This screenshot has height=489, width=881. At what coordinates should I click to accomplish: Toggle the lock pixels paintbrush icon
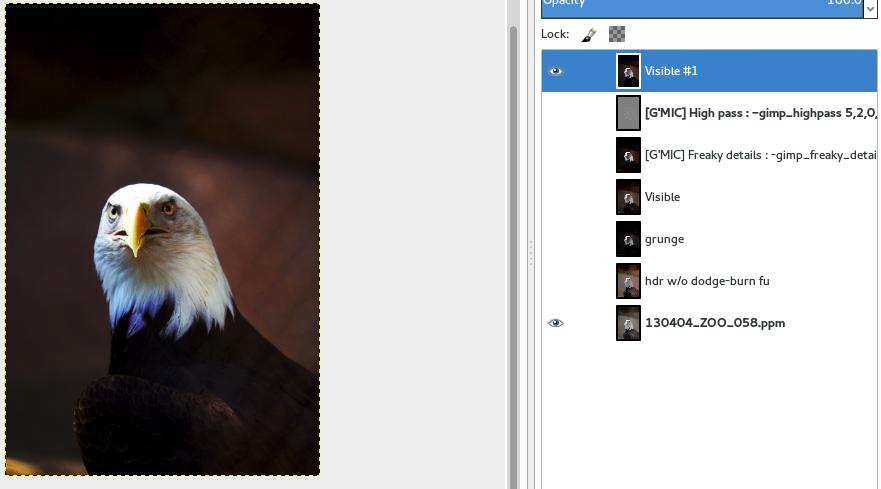tap(589, 35)
